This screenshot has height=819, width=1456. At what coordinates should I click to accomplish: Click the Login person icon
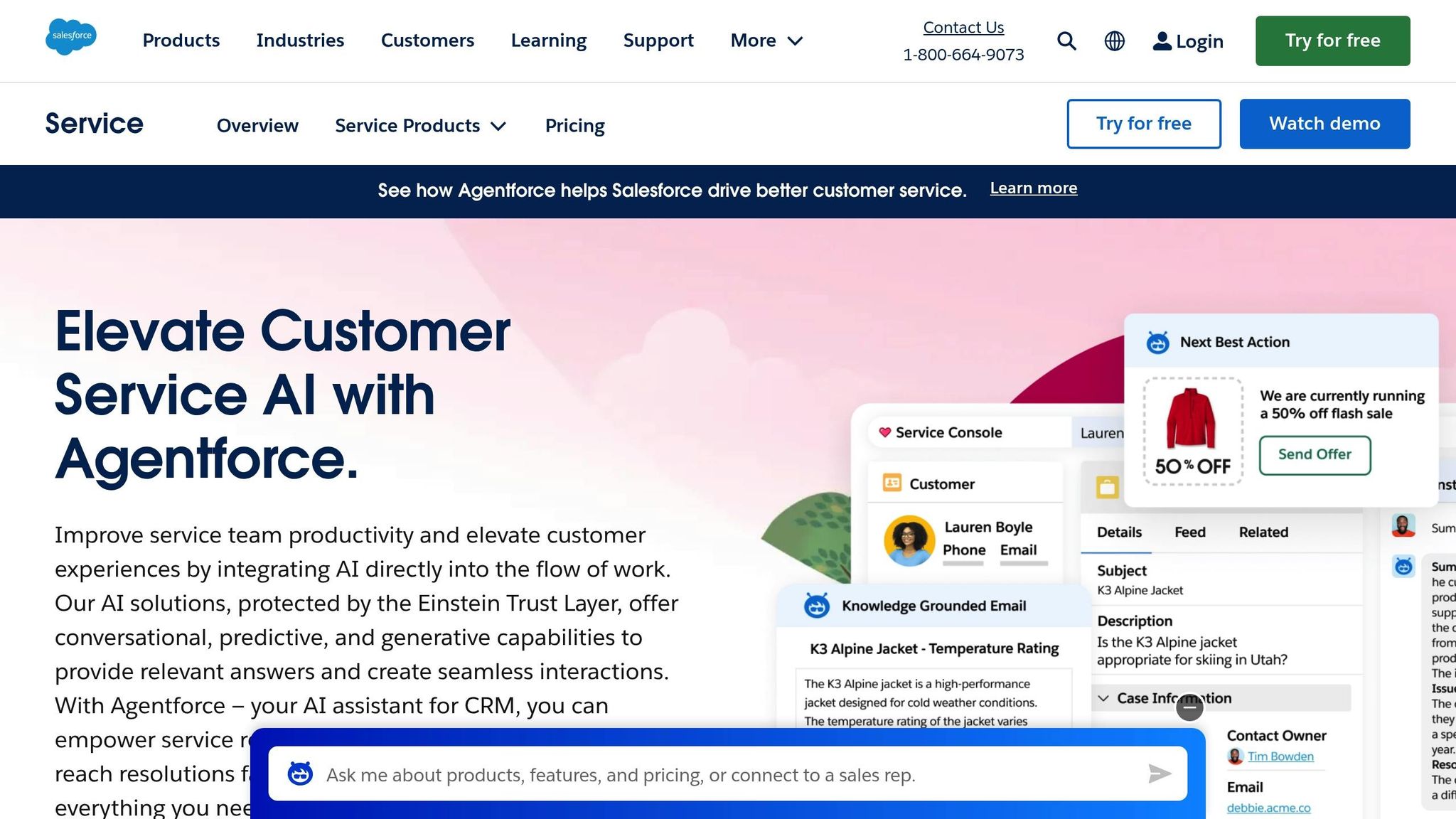click(1162, 41)
